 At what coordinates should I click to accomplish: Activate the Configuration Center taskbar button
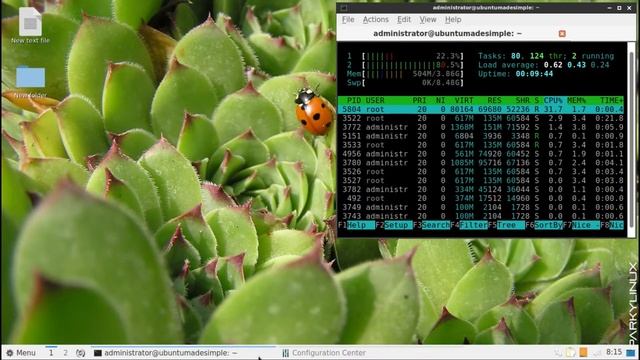point(324,353)
